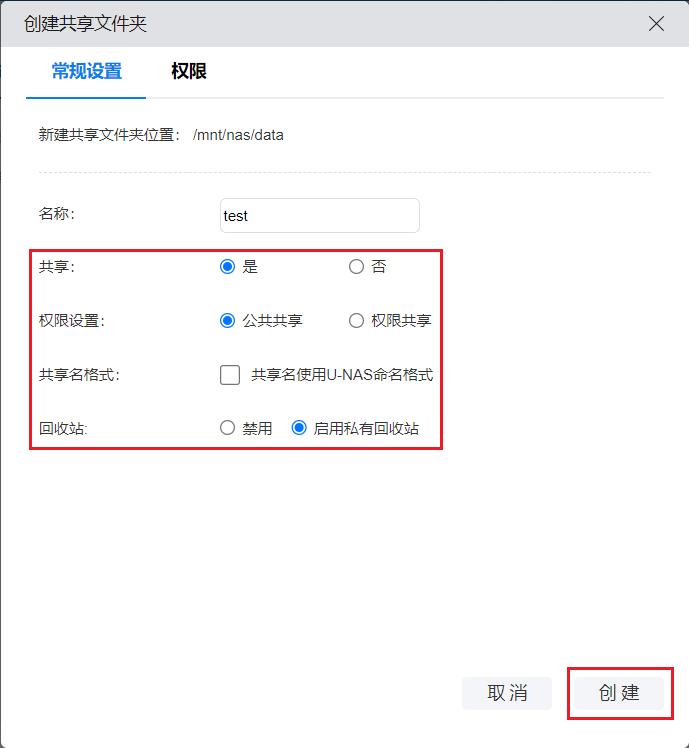
Task: Enable the 共享名使用U-NAS命名格式 checkbox
Action: tap(230, 375)
